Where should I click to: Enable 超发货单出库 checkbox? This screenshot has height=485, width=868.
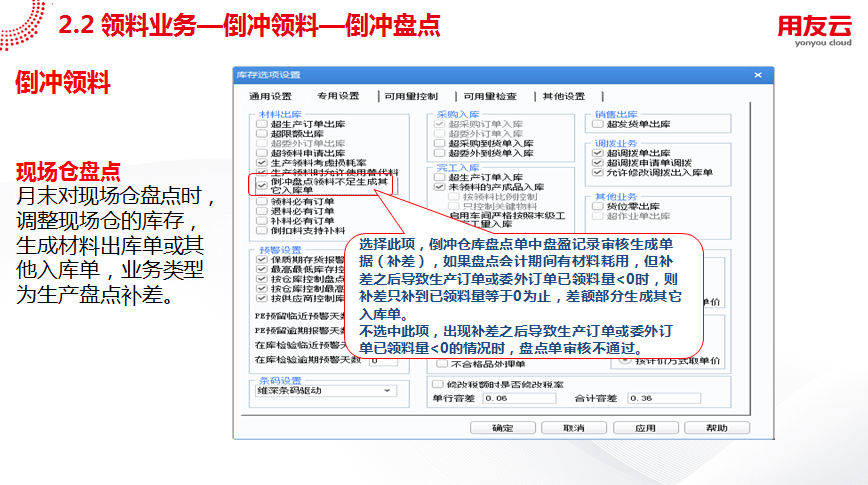[597, 124]
